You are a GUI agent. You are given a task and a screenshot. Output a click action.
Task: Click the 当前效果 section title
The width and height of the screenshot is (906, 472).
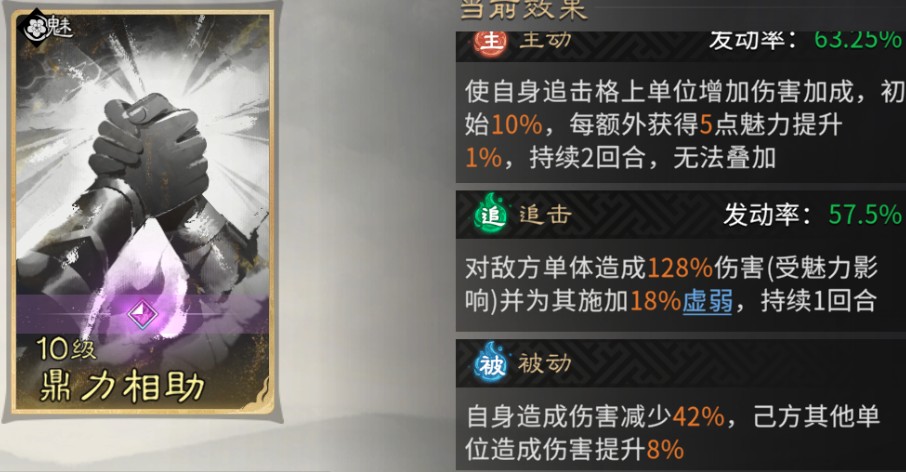[523, 10]
